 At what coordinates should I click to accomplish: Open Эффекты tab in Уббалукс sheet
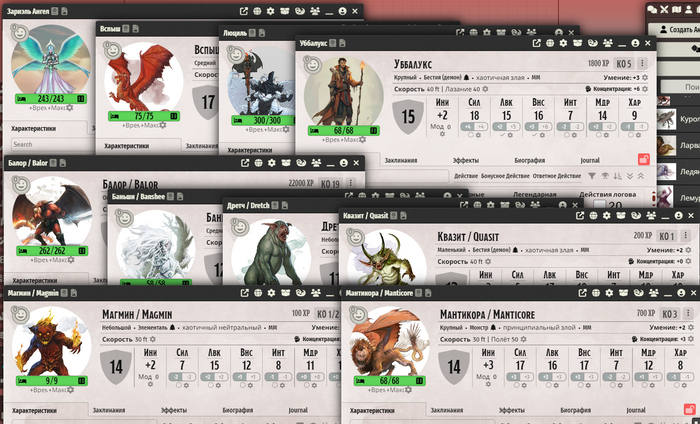[465, 160]
